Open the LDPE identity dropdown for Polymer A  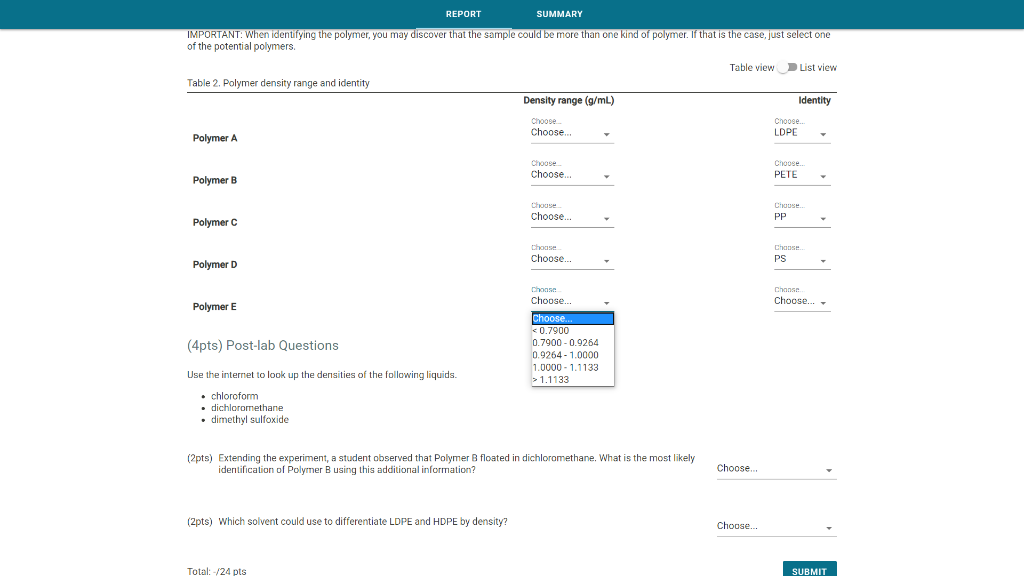(801, 132)
